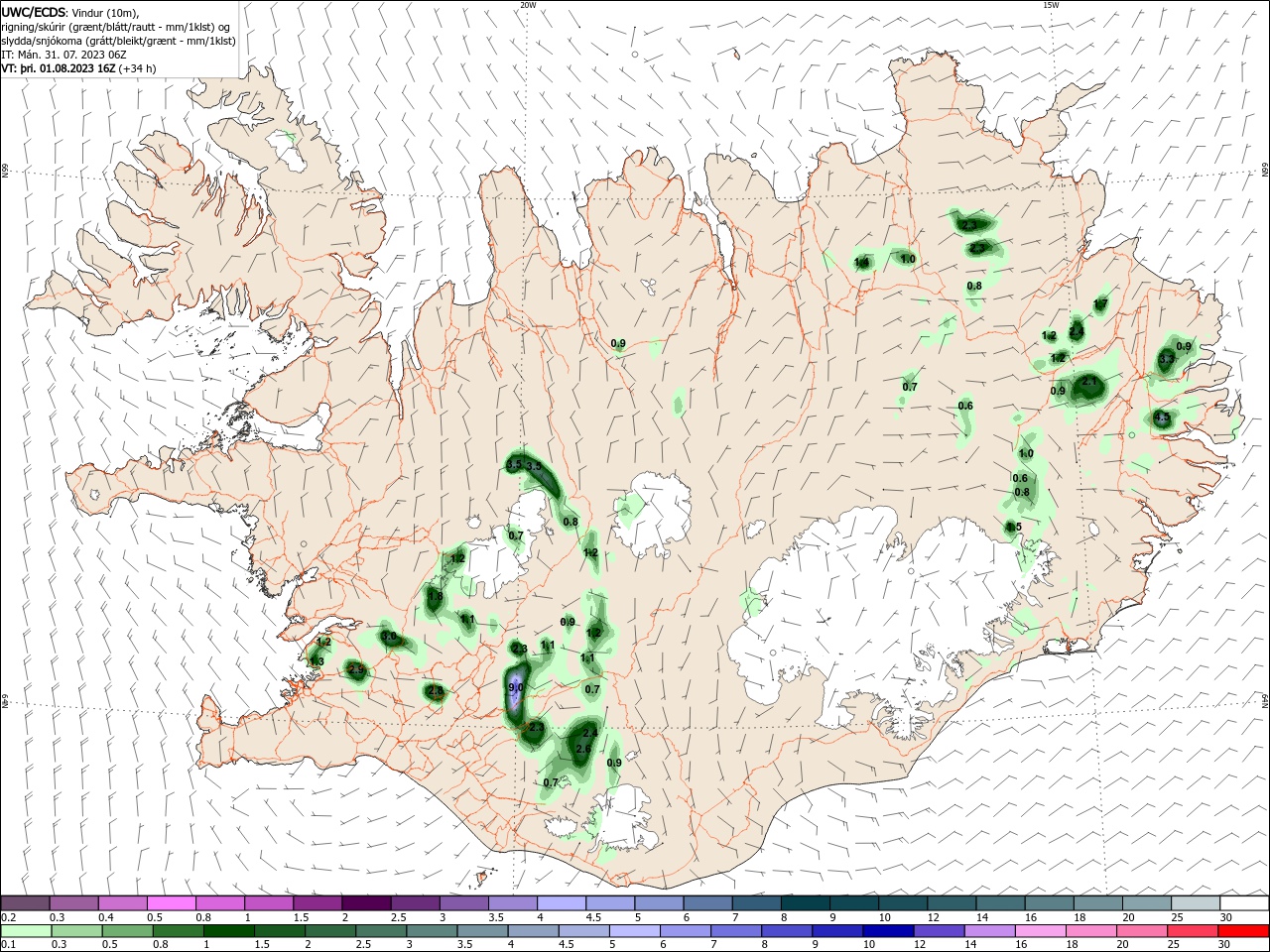Image resolution: width=1270 pixels, height=952 pixels.
Task: Select the upper legend swatch labeled 2 (dark purple)
Action: point(366,902)
